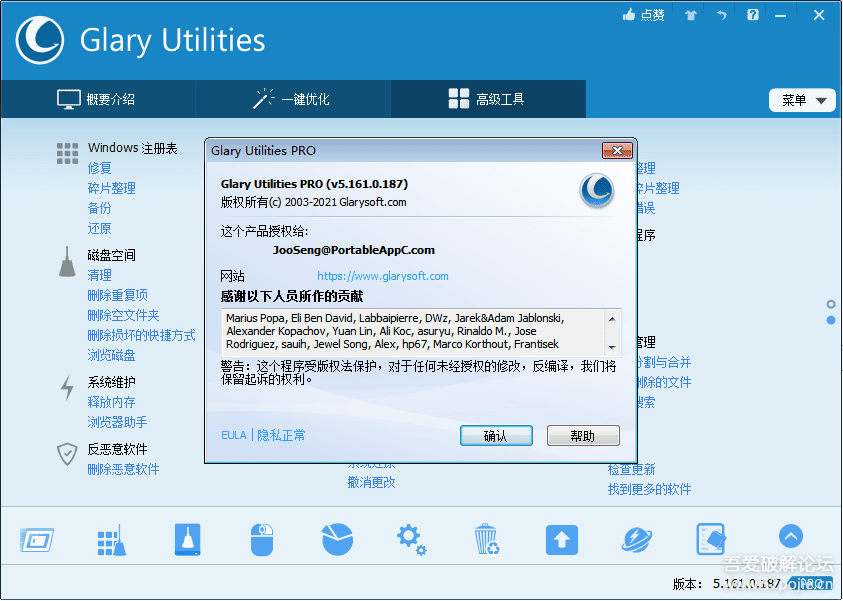Click the restore undo arrow icon in header
This screenshot has width=843, height=601.
point(721,15)
